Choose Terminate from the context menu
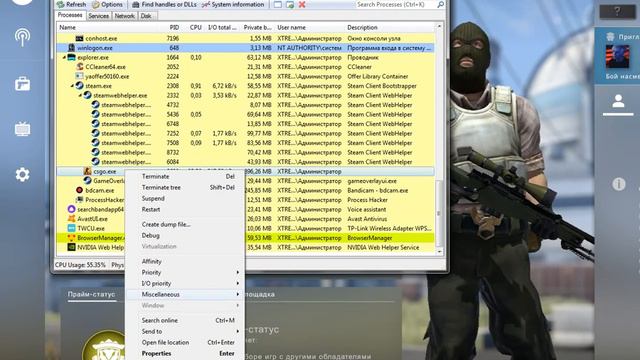This screenshot has height=360, width=640. [185, 176]
